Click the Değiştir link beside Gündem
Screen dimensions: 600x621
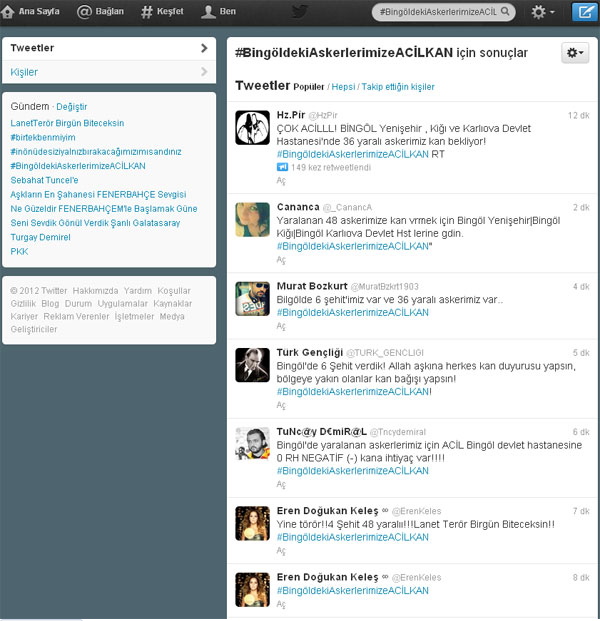(72, 107)
